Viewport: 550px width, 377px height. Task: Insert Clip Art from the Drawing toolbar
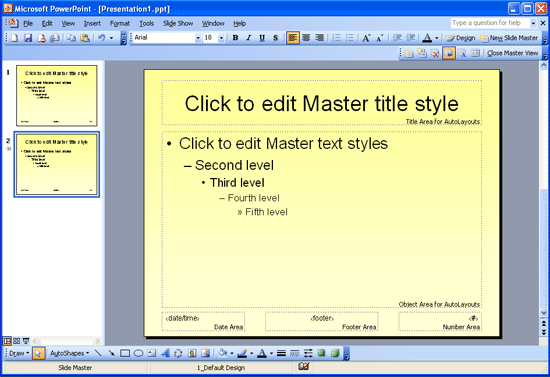coord(192,353)
